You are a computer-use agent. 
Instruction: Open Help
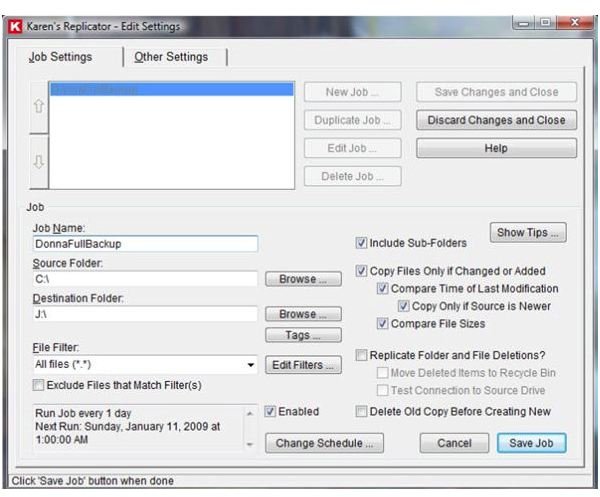click(496, 148)
